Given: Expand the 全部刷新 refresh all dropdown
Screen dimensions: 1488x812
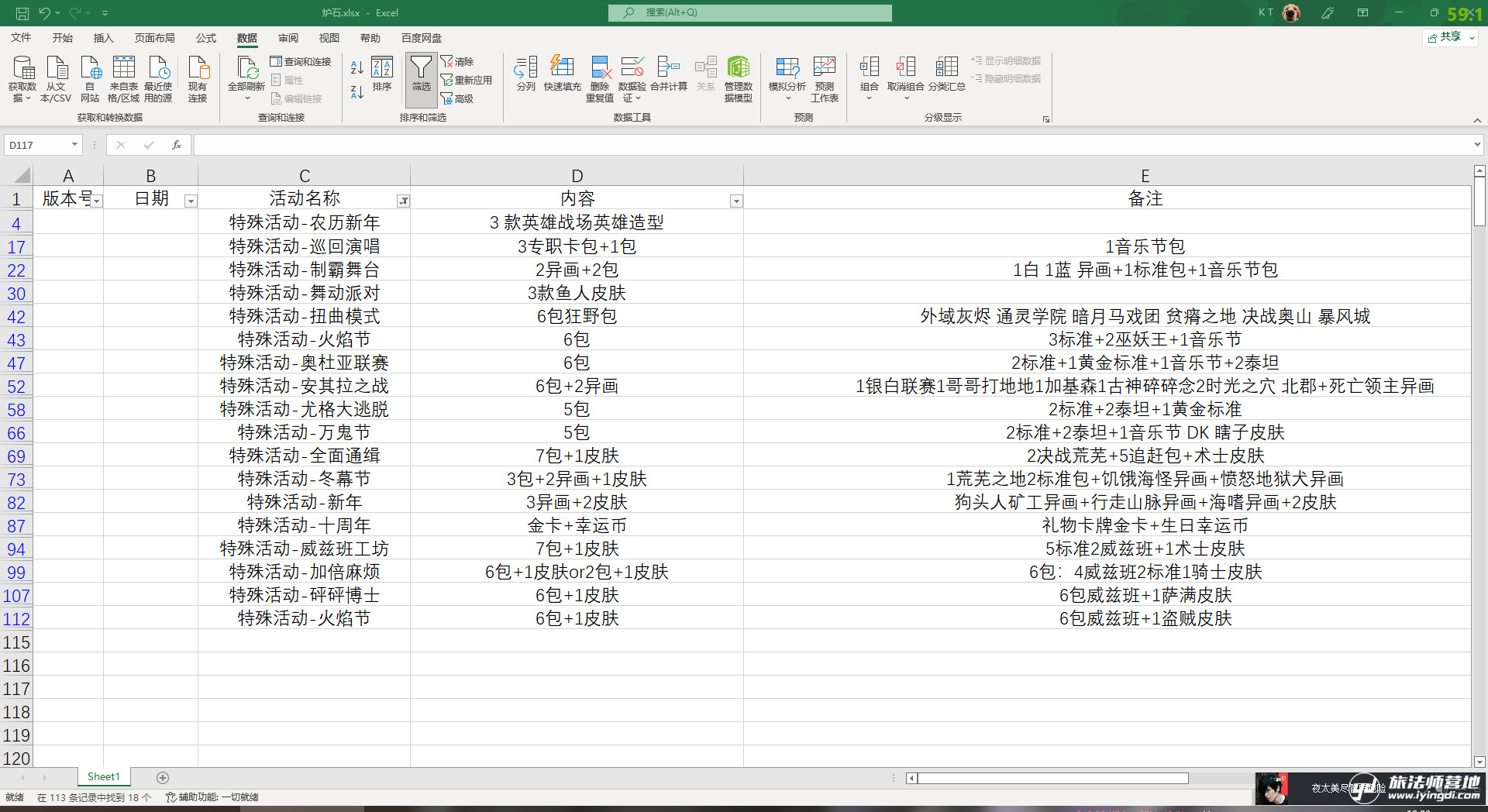Looking at the screenshot, I should pos(246,98).
